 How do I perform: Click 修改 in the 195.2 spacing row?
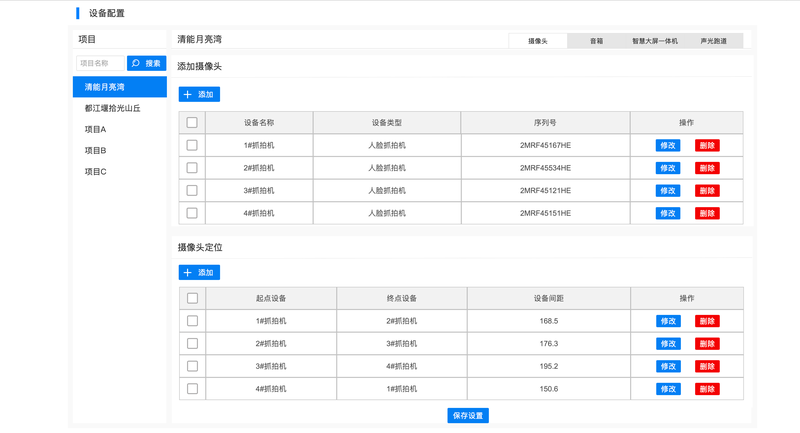(x=668, y=366)
